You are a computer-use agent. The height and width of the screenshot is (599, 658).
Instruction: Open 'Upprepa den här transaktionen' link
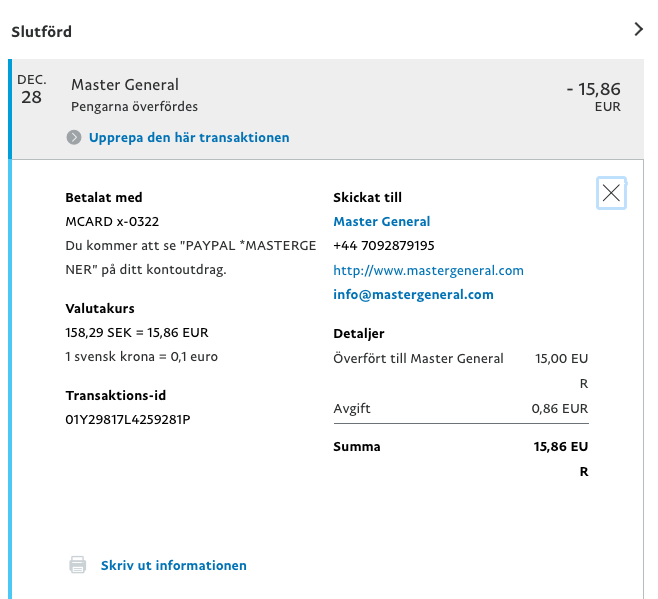pos(189,137)
